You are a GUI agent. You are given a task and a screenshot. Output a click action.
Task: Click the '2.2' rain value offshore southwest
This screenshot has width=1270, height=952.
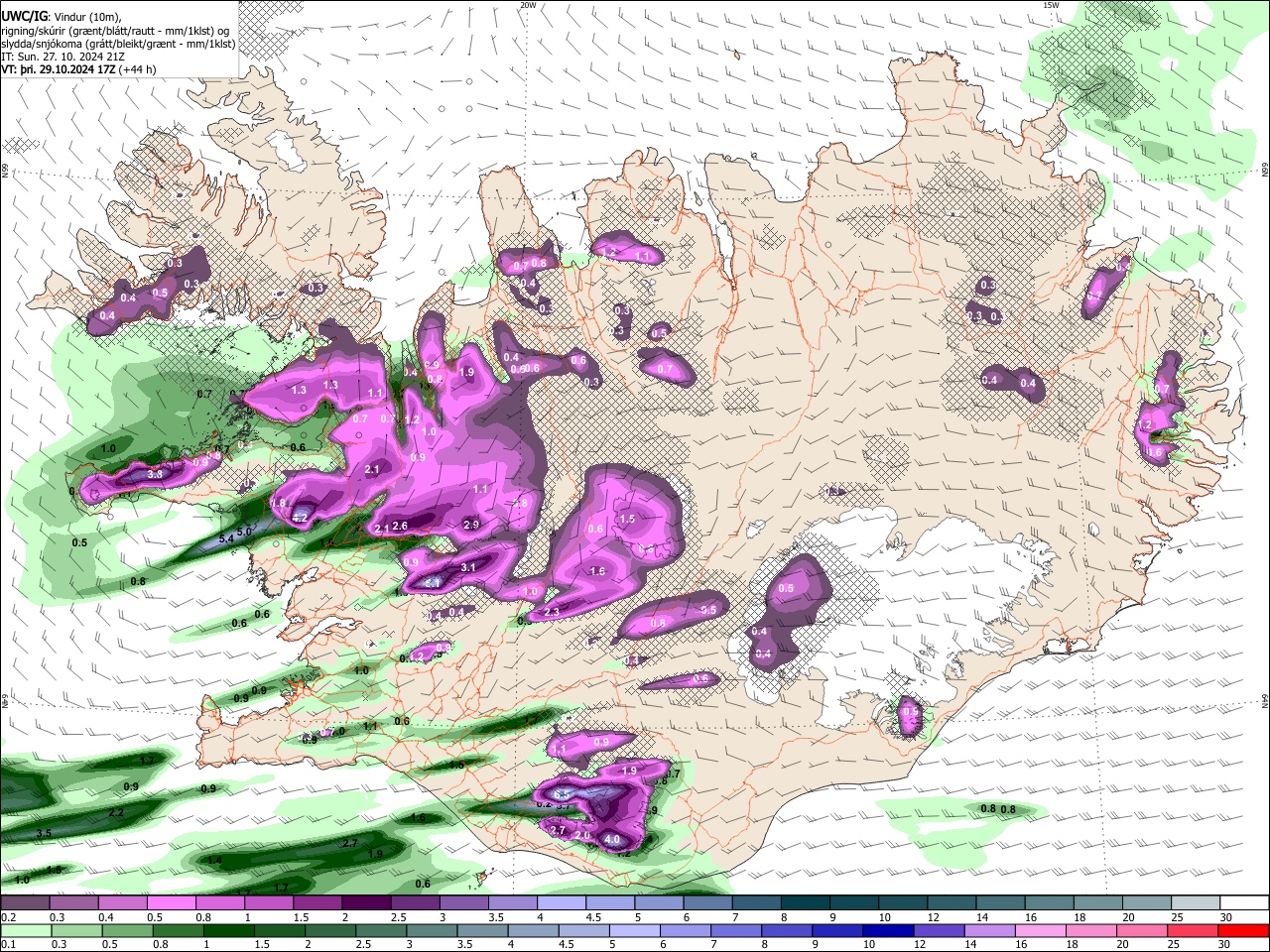click(116, 812)
